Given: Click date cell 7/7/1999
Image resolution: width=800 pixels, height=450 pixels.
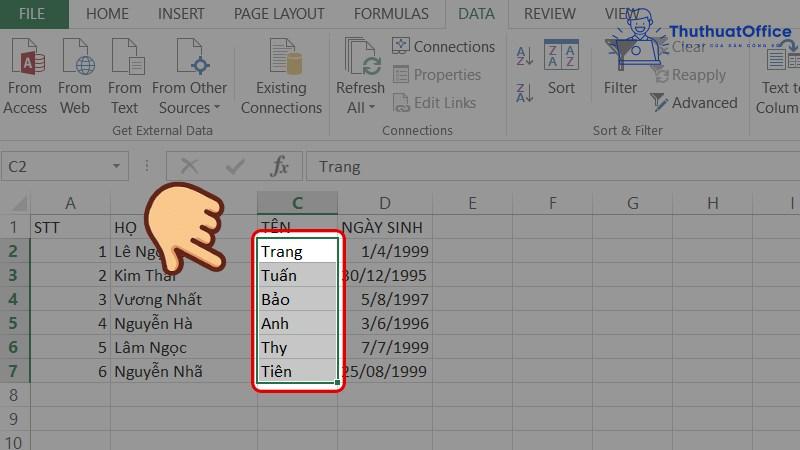Looking at the screenshot, I should pyautogui.click(x=385, y=347).
